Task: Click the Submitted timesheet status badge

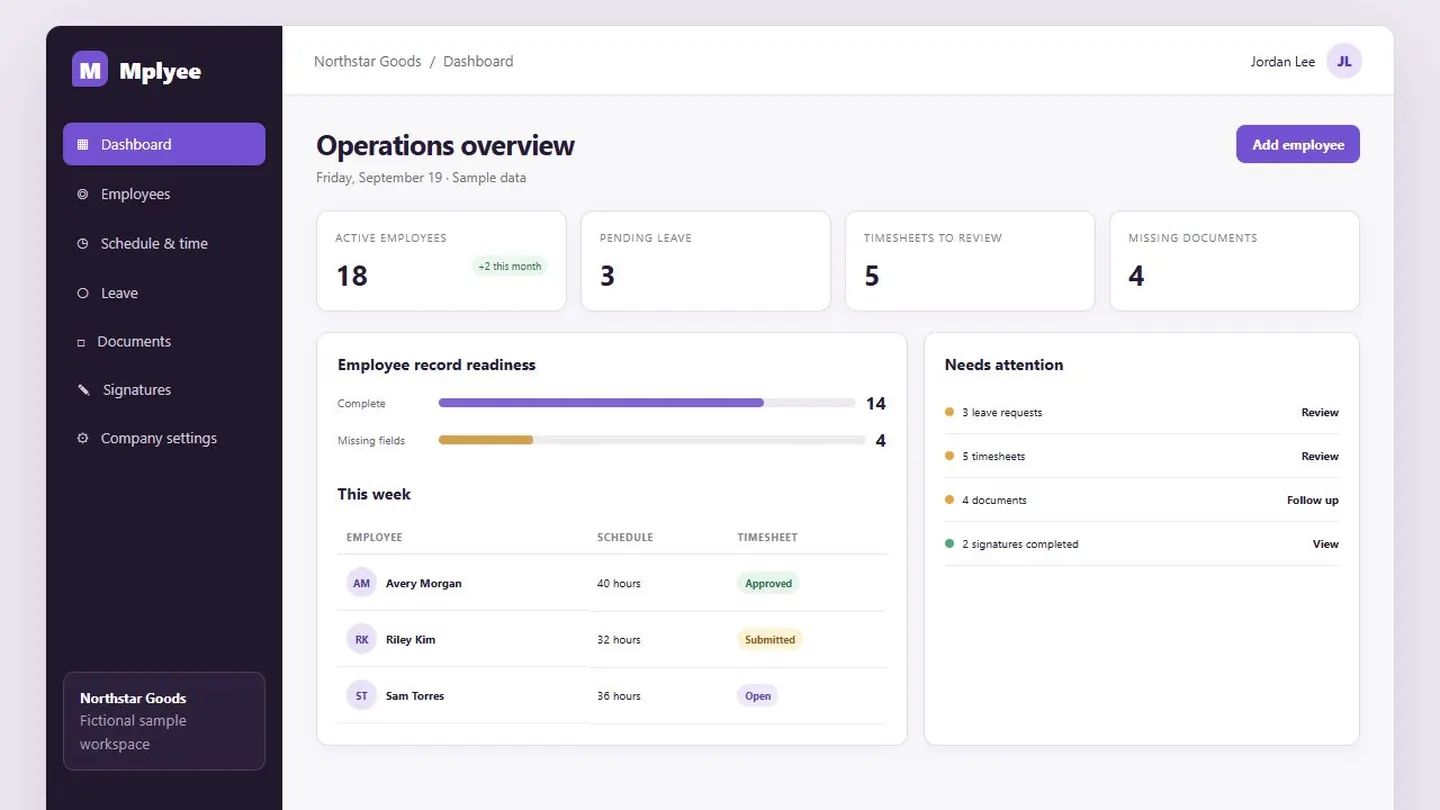Action: (770, 639)
